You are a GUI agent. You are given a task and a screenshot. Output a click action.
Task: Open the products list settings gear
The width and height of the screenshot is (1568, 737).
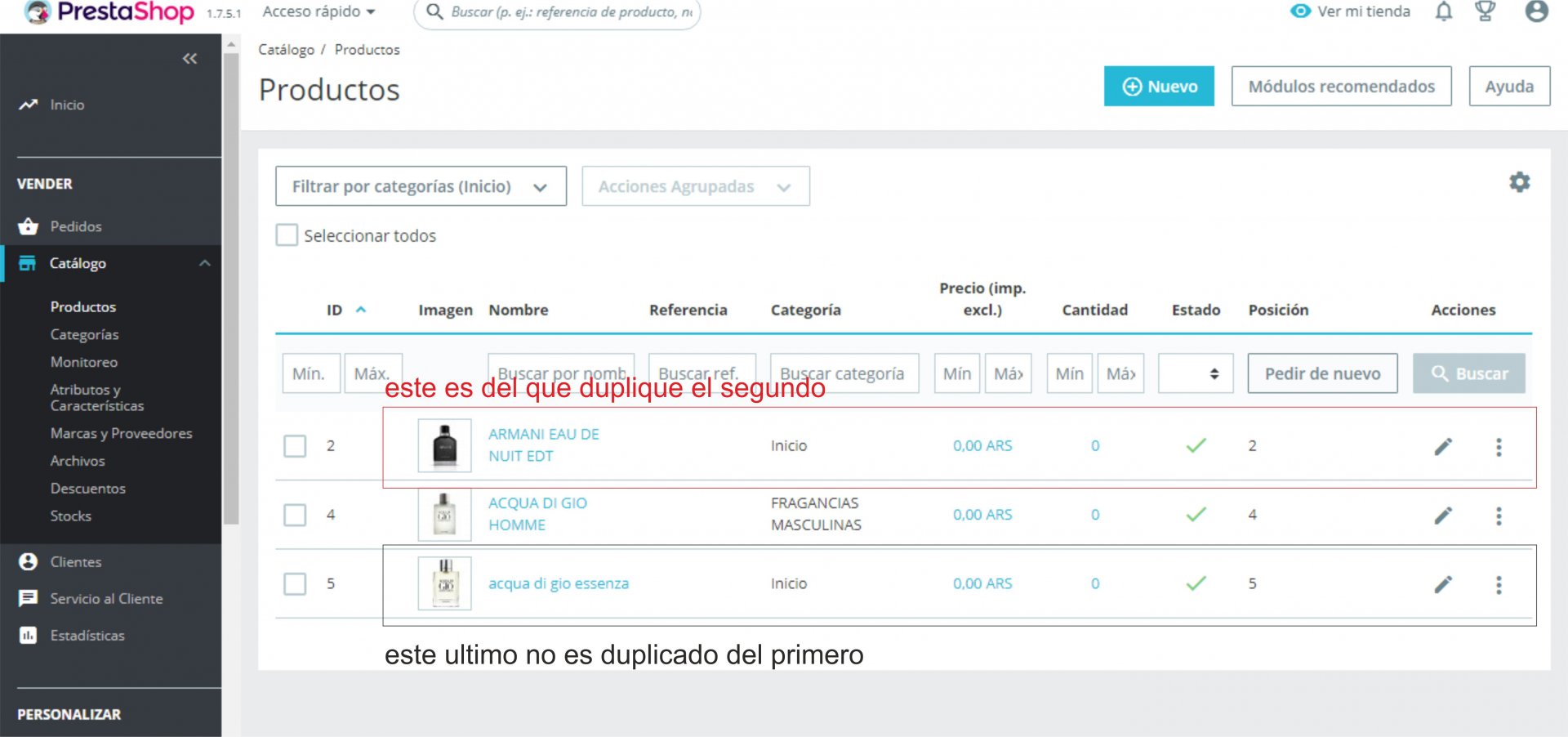[x=1519, y=182]
